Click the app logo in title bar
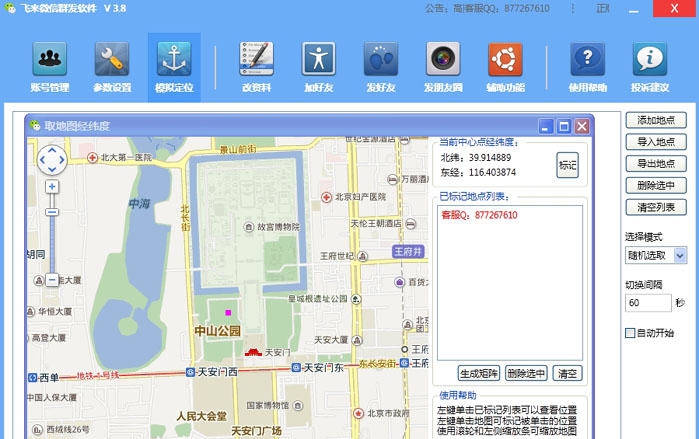This screenshot has width=699, height=439. 10,8
